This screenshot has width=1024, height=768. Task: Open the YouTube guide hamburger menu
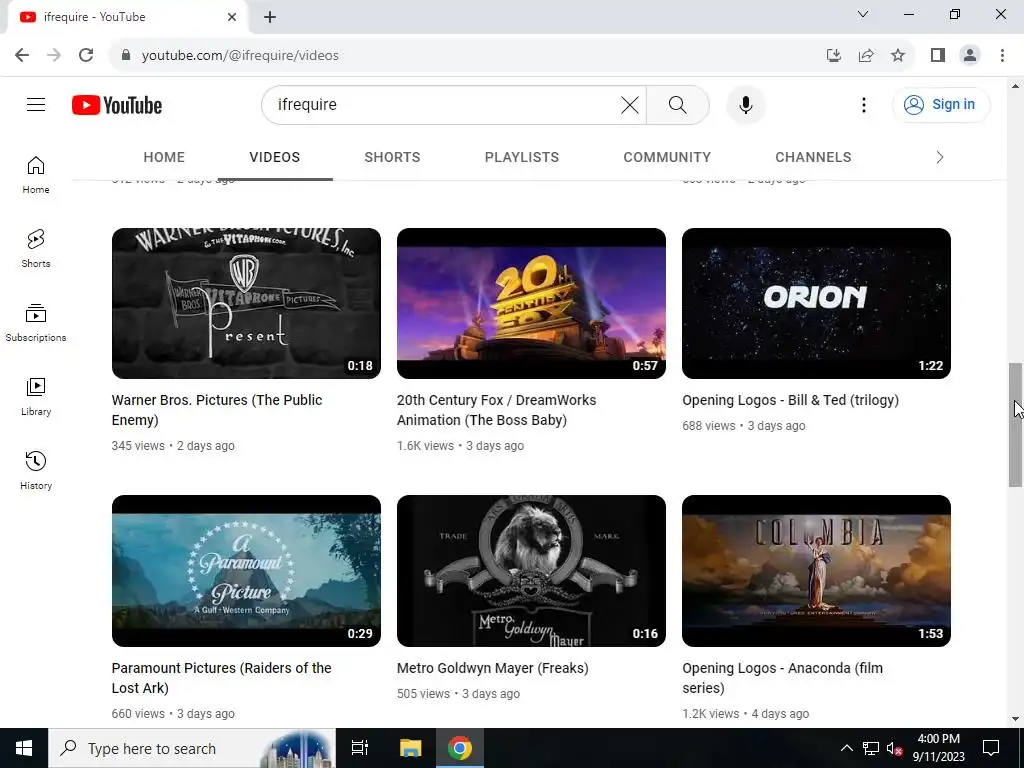click(x=36, y=104)
